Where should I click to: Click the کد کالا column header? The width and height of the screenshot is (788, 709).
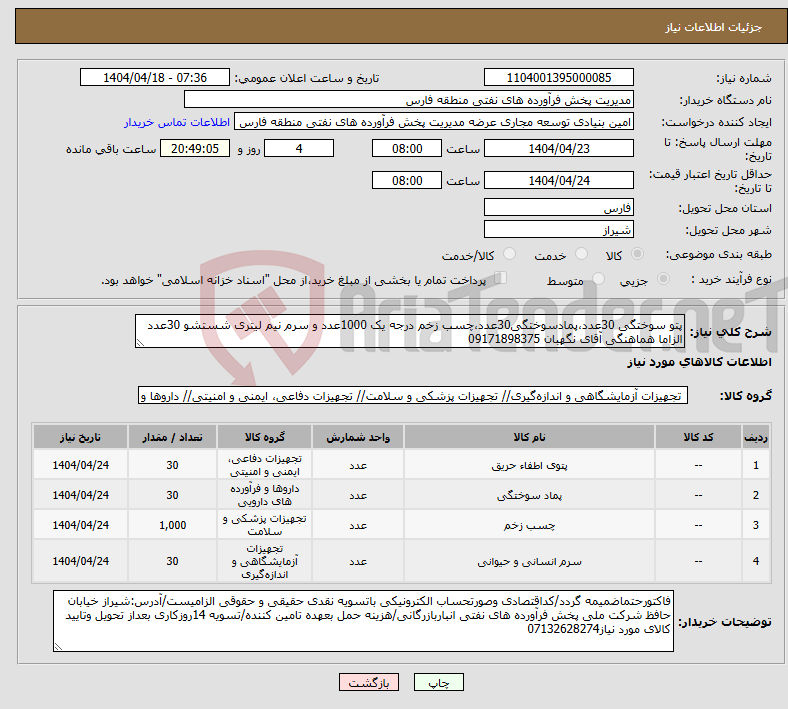click(698, 437)
